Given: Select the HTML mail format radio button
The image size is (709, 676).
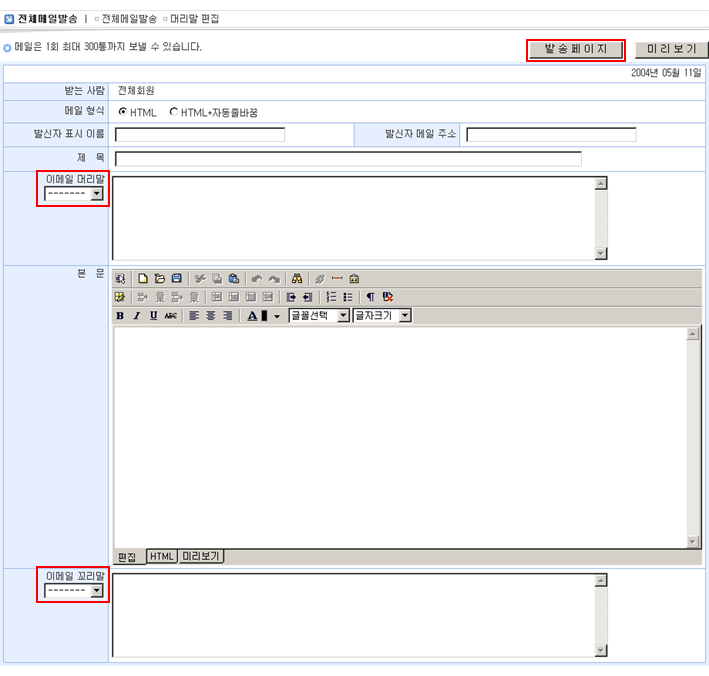Looking at the screenshot, I should (x=123, y=112).
